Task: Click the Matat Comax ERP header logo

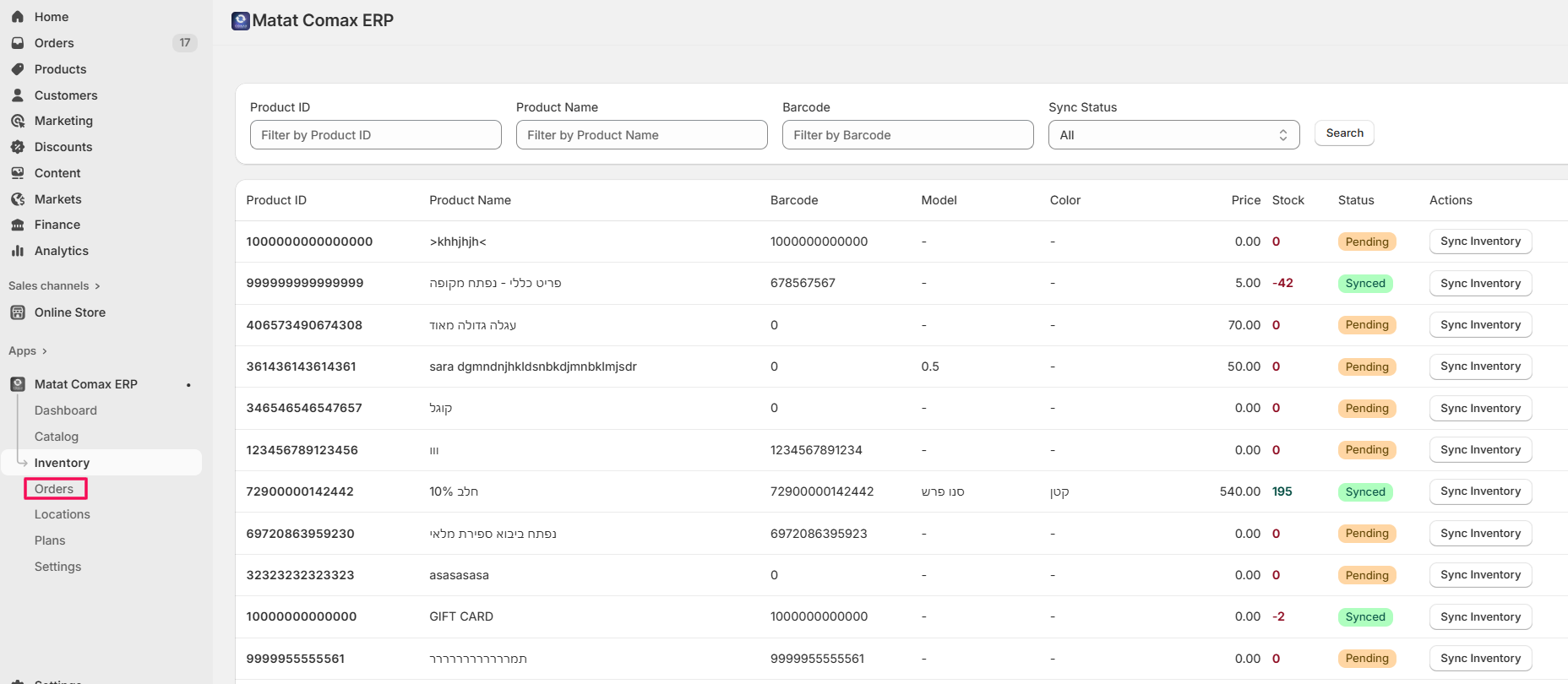Action: pyautogui.click(x=241, y=21)
